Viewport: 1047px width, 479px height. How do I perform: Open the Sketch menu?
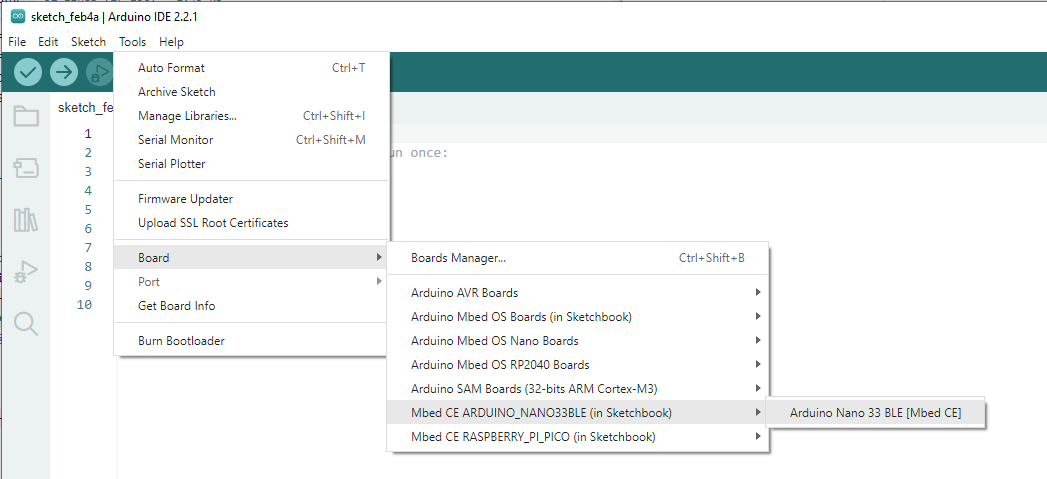[88, 41]
